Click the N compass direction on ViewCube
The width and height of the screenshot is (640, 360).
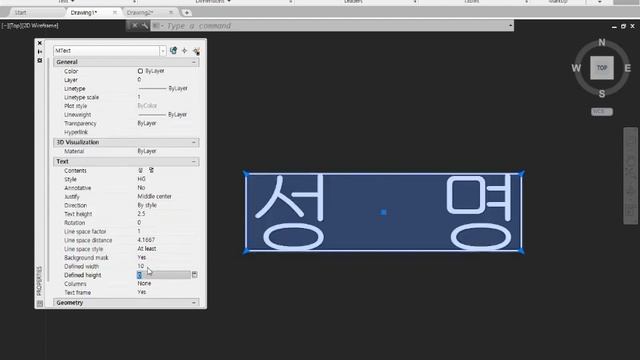point(602,42)
